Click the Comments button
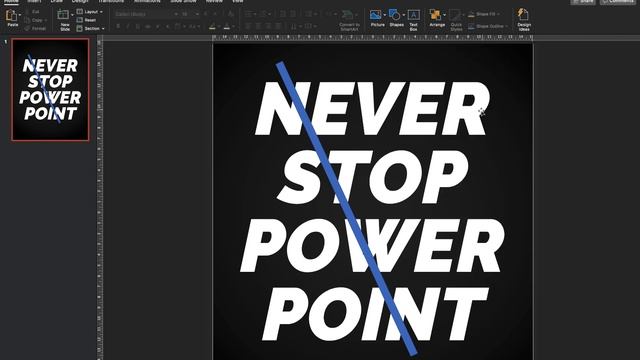The width and height of the screenshot is (640, 360). pos(618,2)
